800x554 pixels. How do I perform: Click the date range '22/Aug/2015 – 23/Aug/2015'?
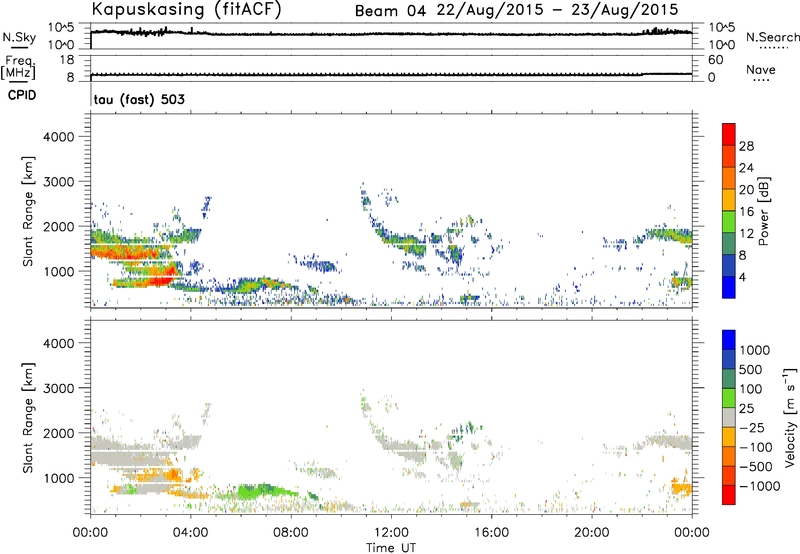558,10
